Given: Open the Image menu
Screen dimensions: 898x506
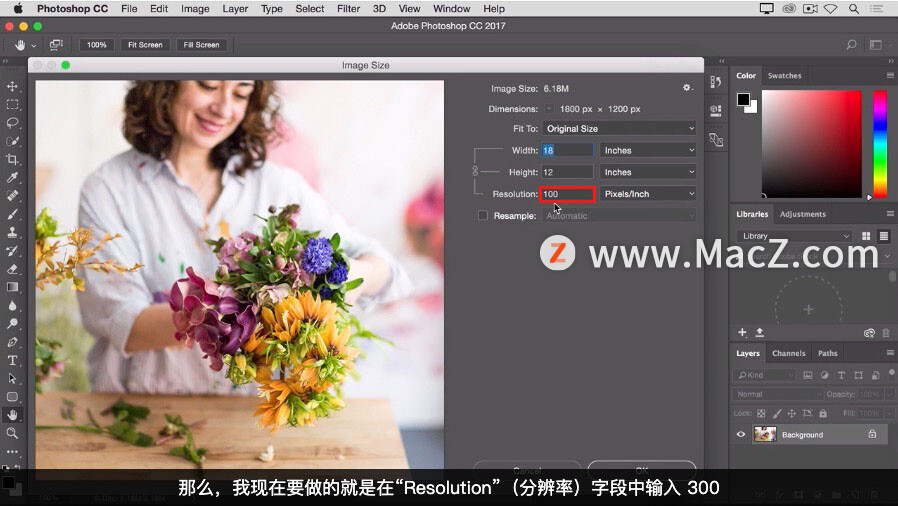Looking at the screenshot, I should (x=195, y=9).
